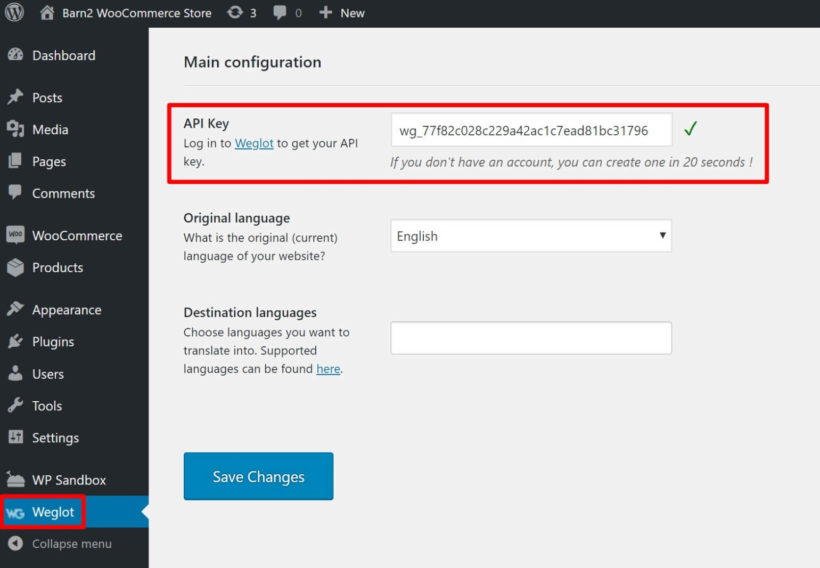Click the Plugins plug icon in sidebar
Viewport: 820px width, 568px height.
pos(15,342)
